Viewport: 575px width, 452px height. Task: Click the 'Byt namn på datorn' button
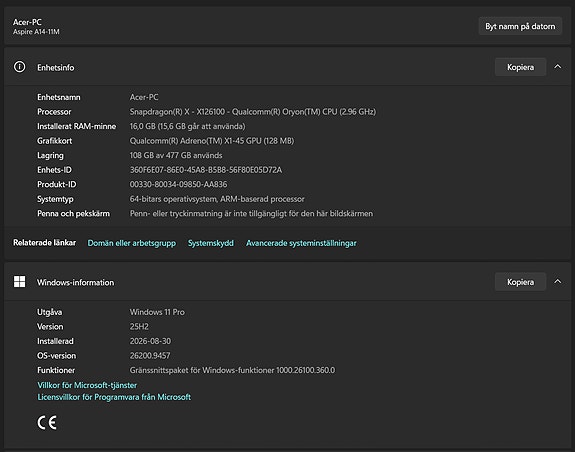(520, 26)
